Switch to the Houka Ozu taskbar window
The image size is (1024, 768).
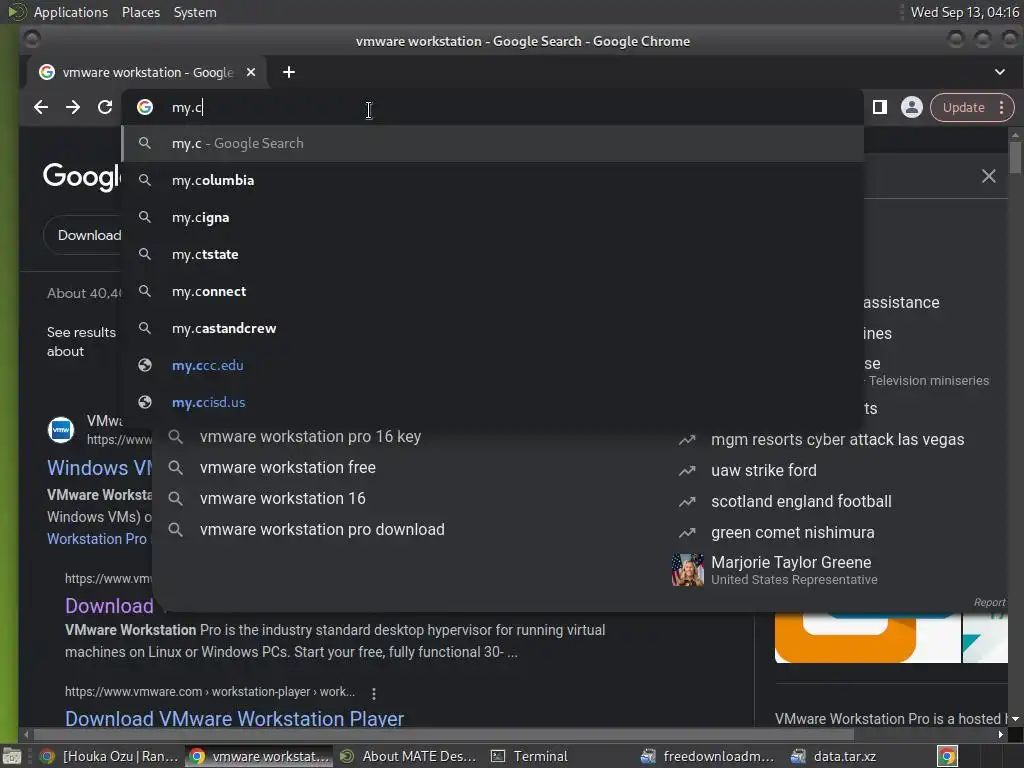point(110,756)
